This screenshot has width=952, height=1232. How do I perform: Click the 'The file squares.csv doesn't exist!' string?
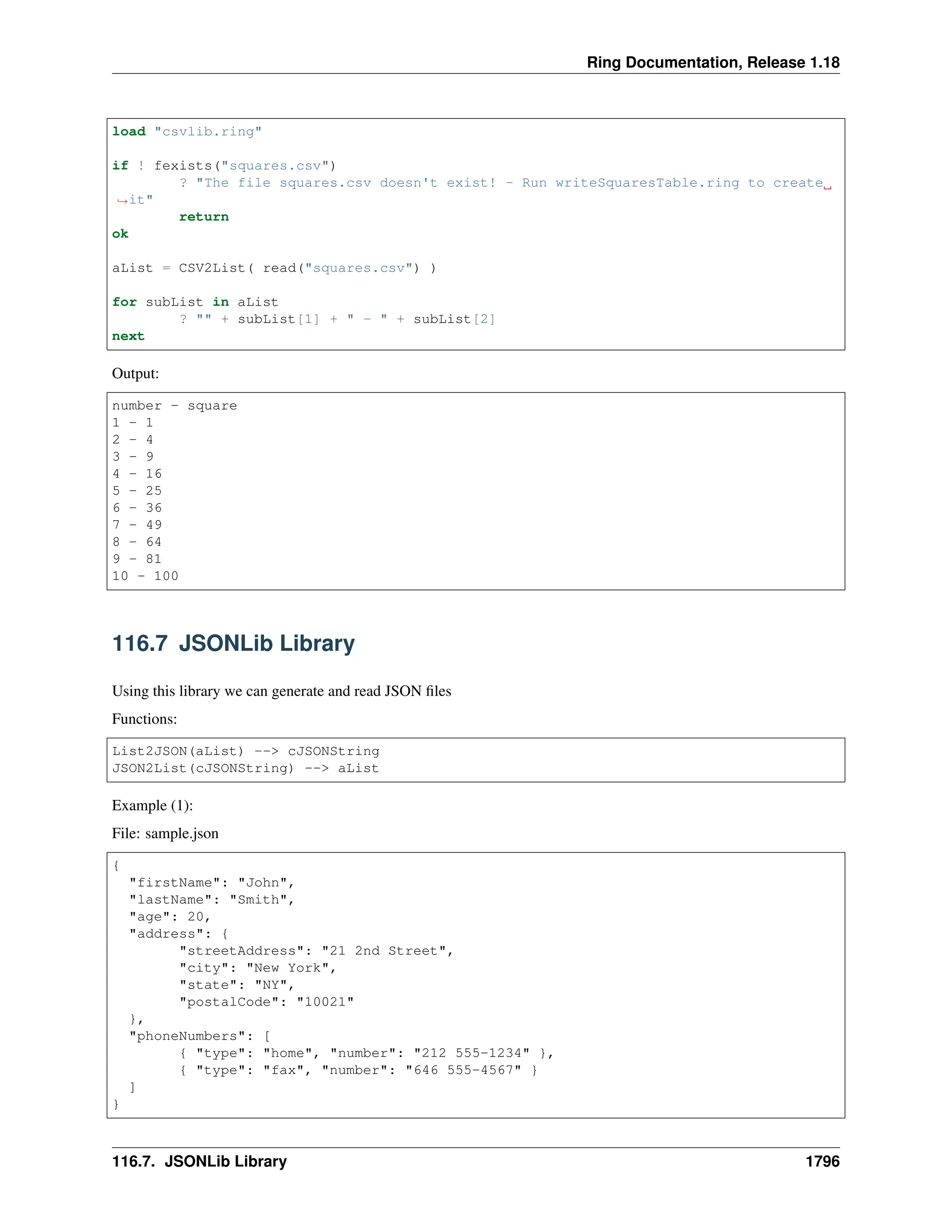point(346,183)
